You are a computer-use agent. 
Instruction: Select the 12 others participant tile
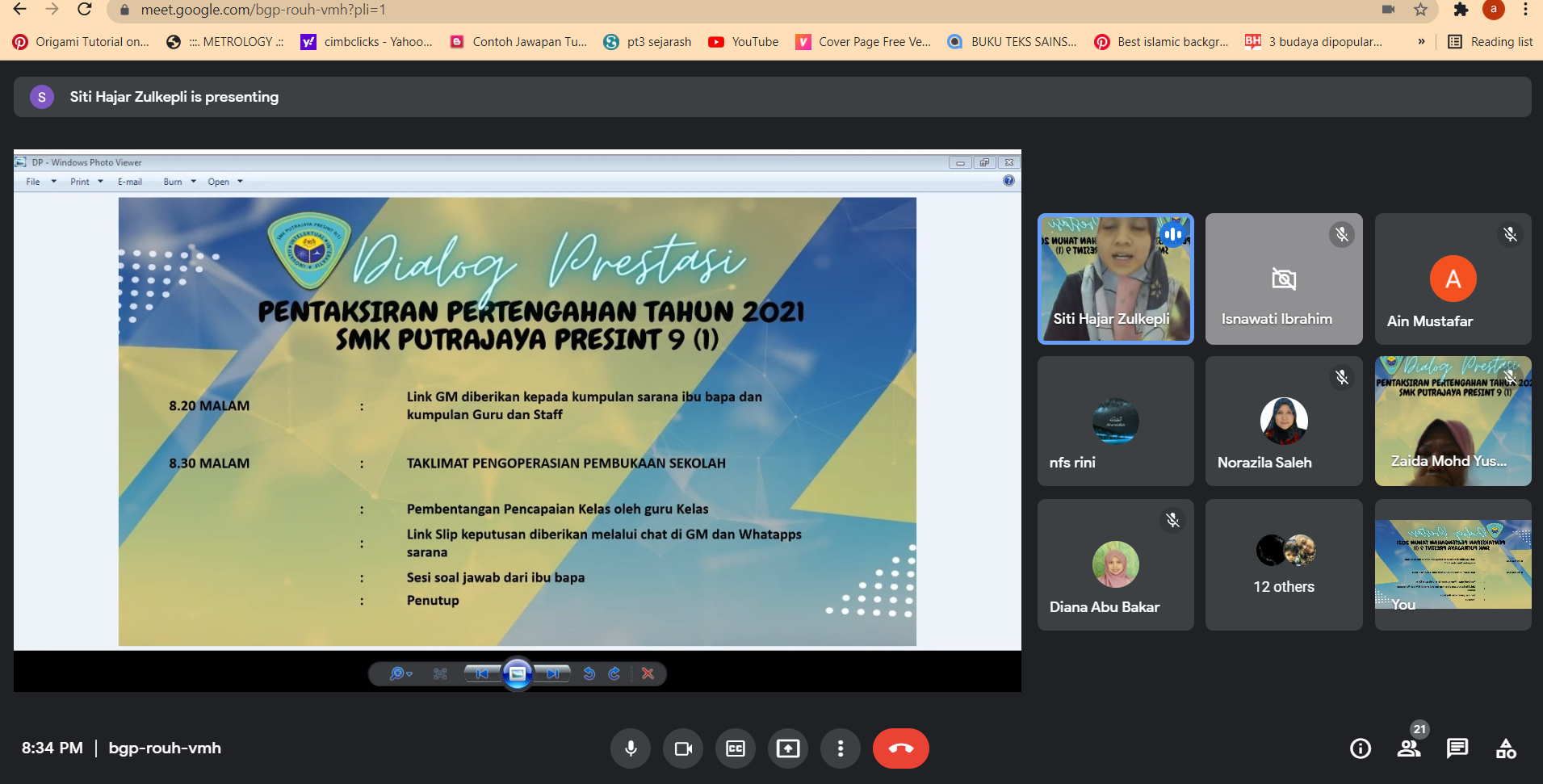pyautogui.click(x=1284, y=564)
